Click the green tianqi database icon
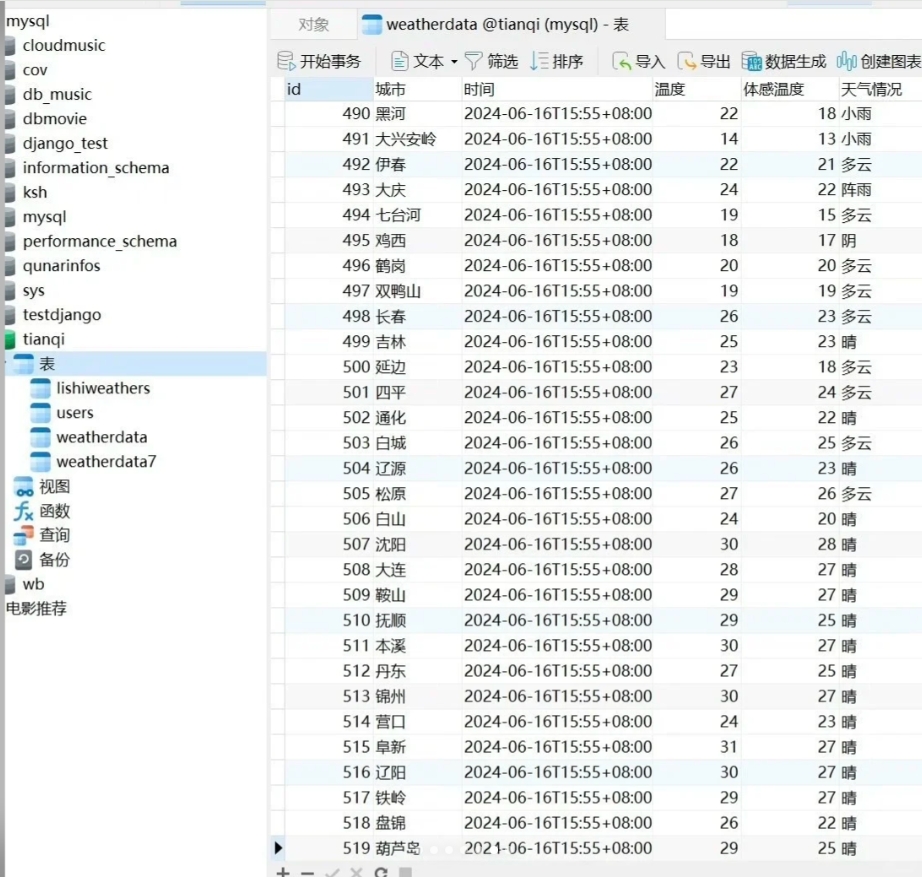 click(9, 339)
